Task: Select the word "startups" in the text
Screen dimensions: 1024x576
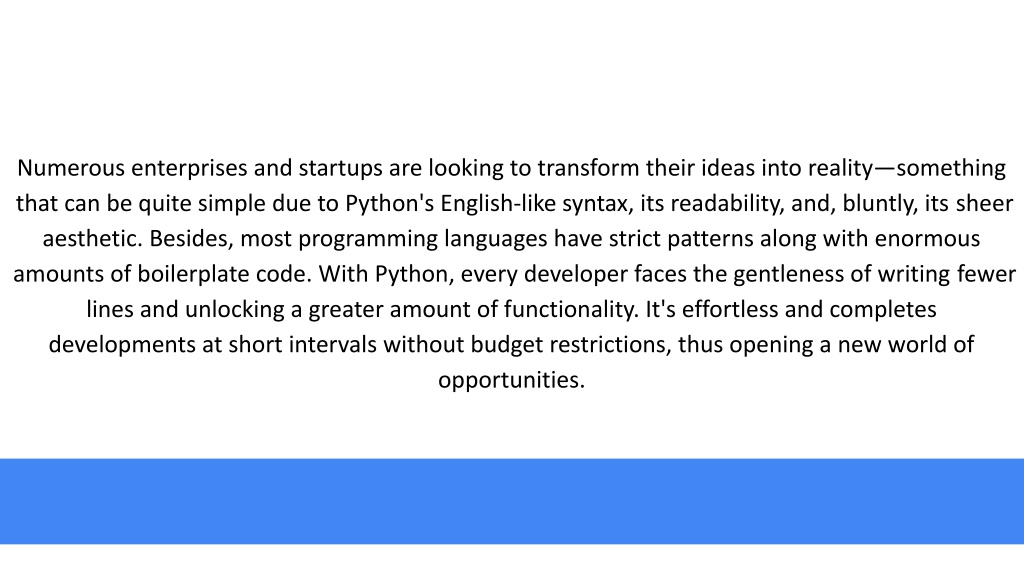Action: tap(340, 168)
